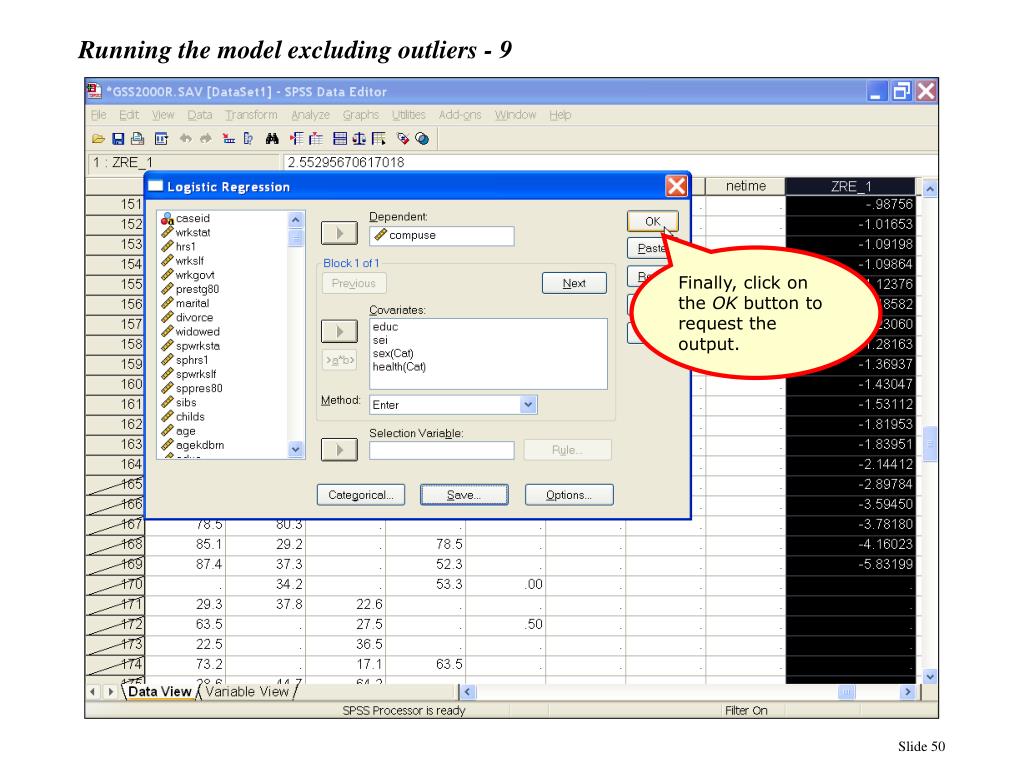
Task: Open the File menu
Action: click(x=99, y=115)
